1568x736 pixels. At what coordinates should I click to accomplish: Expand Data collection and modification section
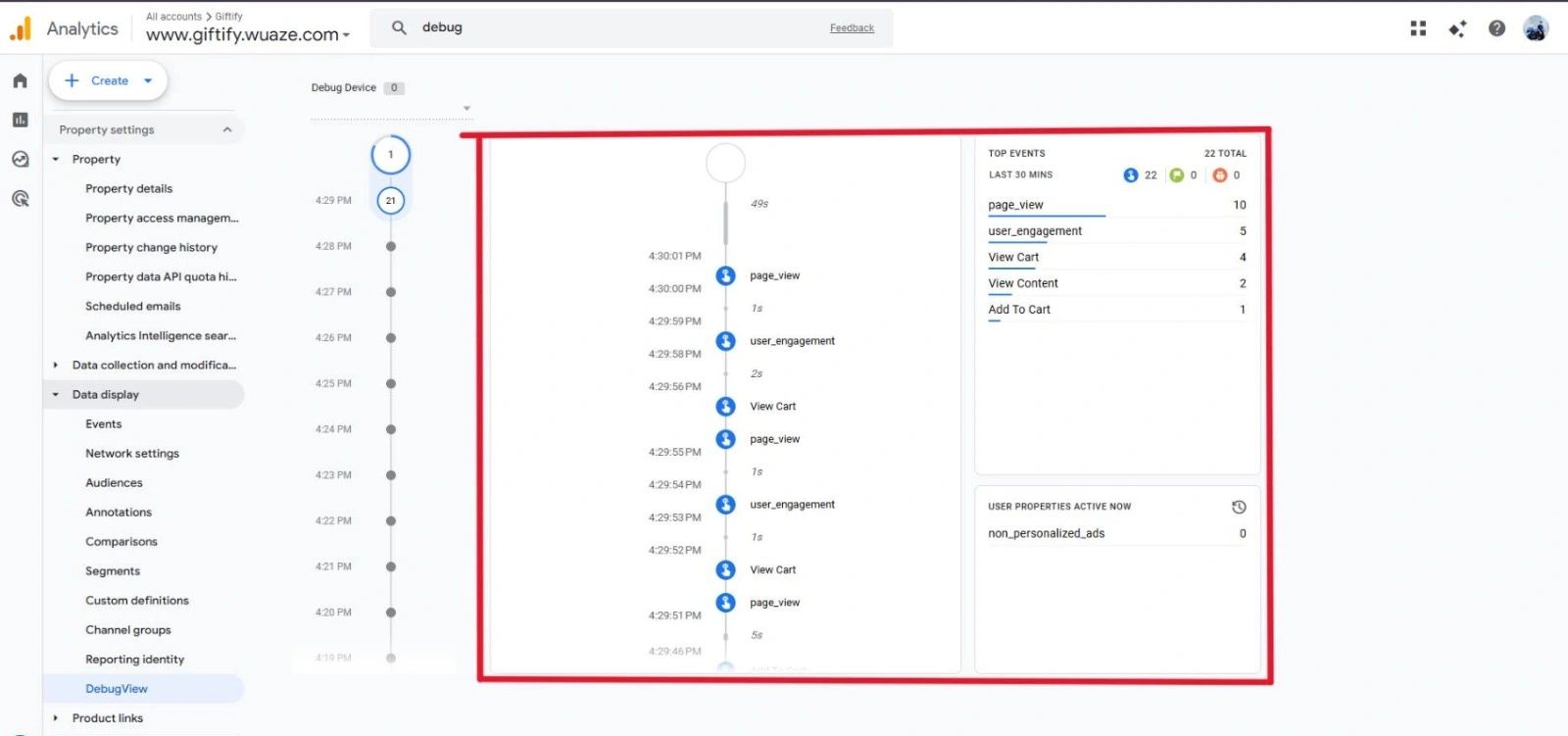click(x=56, y=365)
